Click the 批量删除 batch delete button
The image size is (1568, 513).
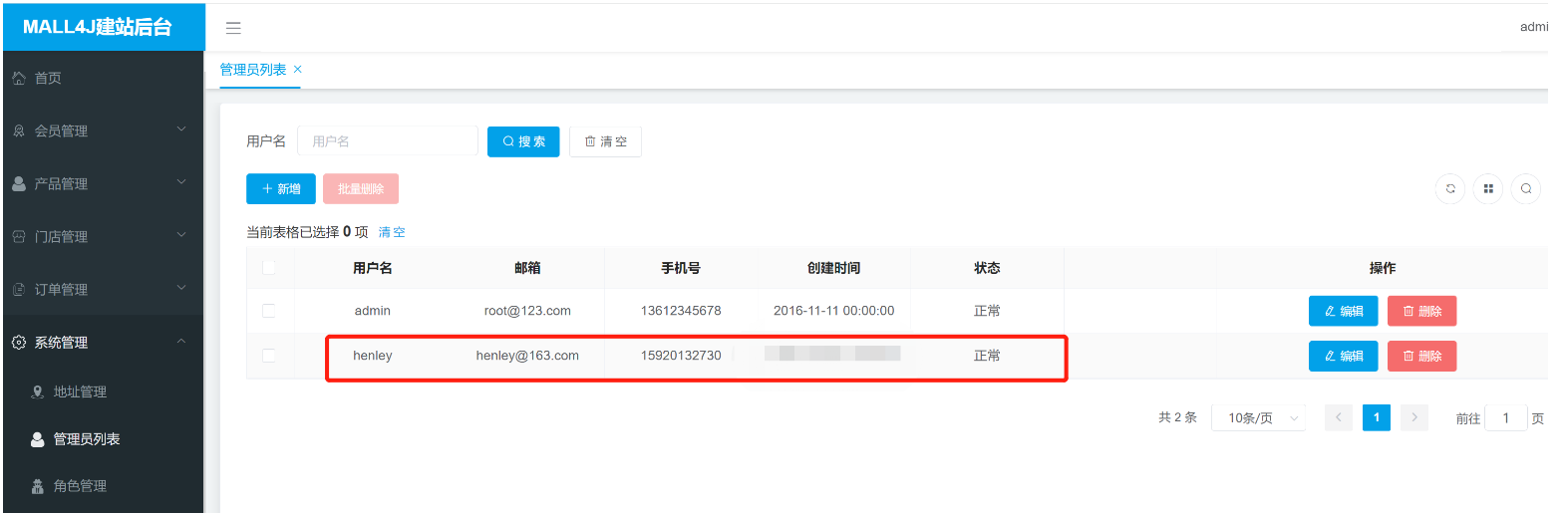click(x=361, y=188)
